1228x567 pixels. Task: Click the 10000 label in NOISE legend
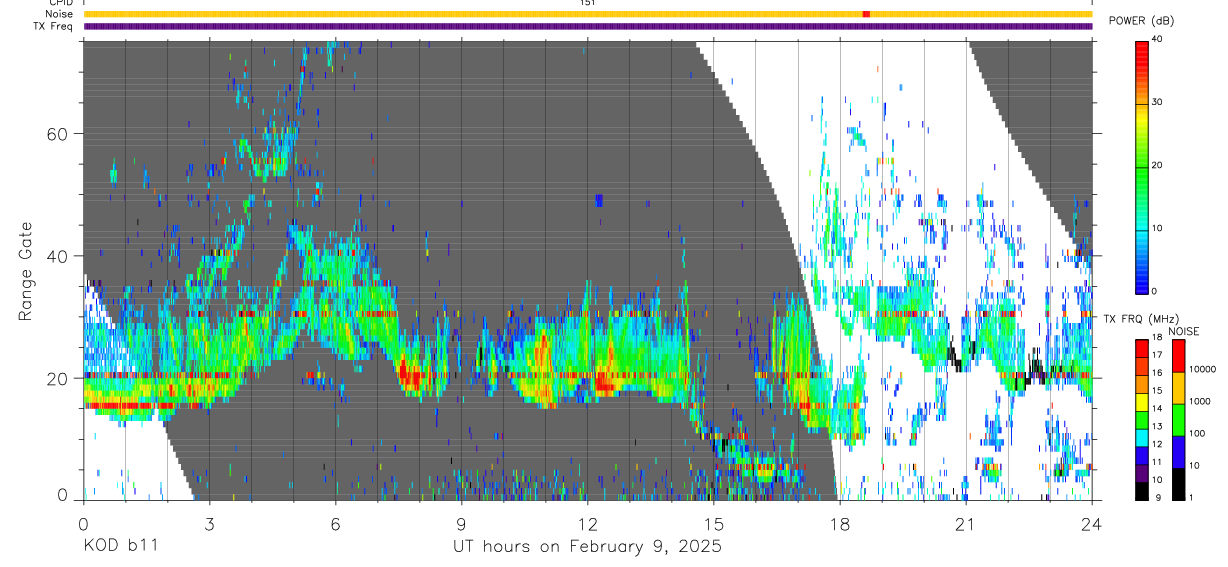pyautogui.click(x=1201, y=369)
